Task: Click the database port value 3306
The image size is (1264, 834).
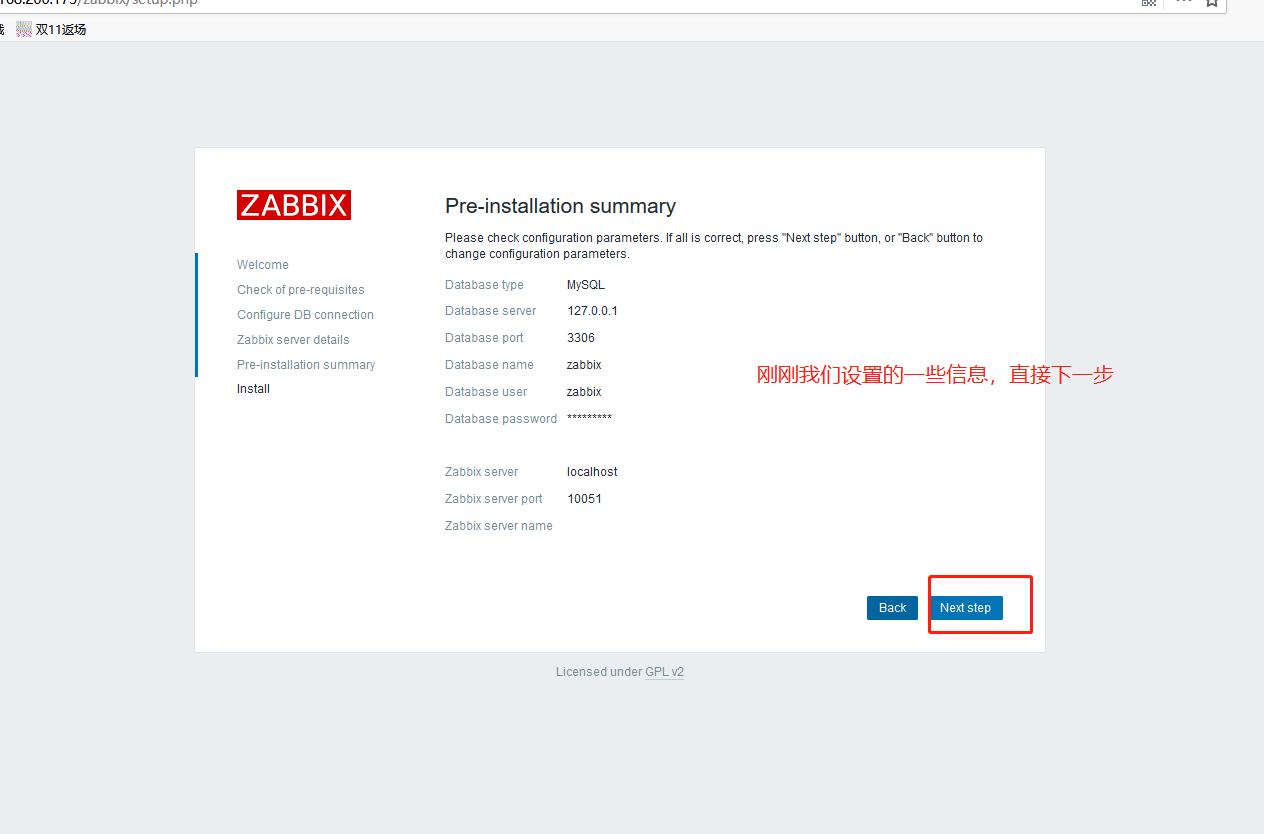Action: (x=581, y=338)
